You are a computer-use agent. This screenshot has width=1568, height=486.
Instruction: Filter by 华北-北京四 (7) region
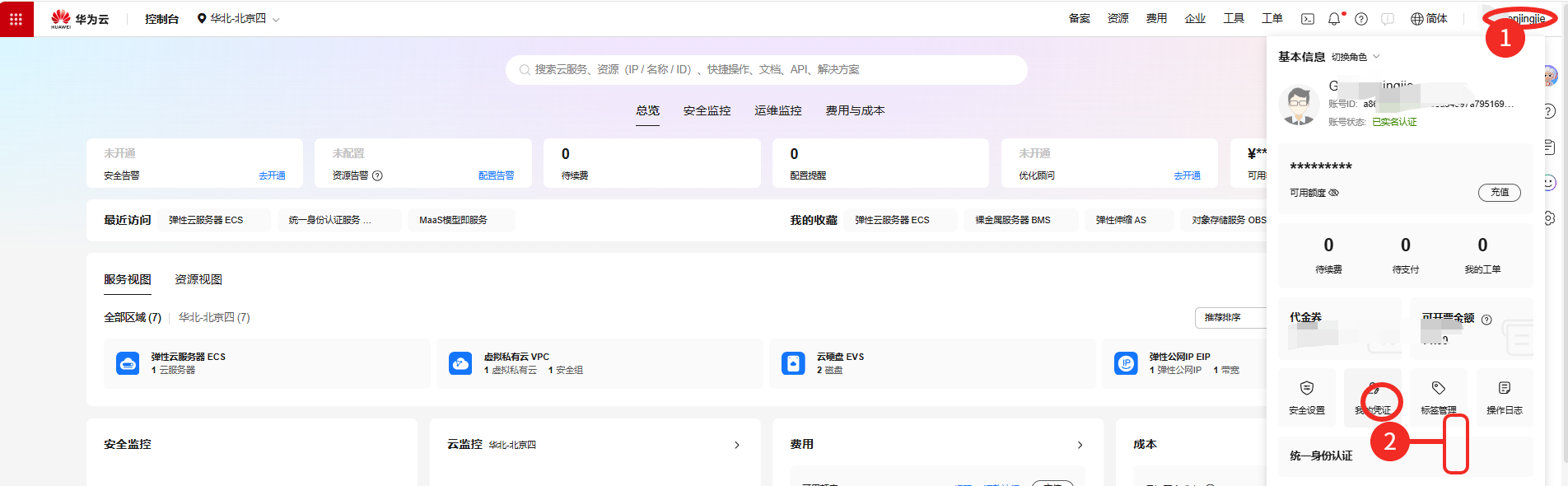214,317
